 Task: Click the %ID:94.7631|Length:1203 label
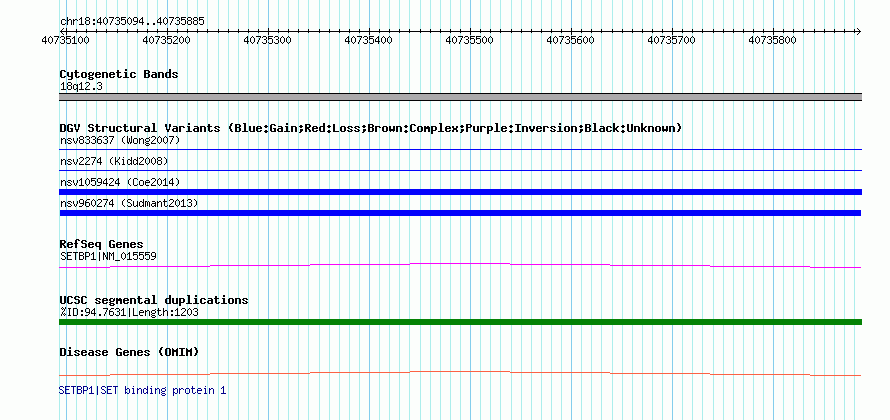(129, 313)
